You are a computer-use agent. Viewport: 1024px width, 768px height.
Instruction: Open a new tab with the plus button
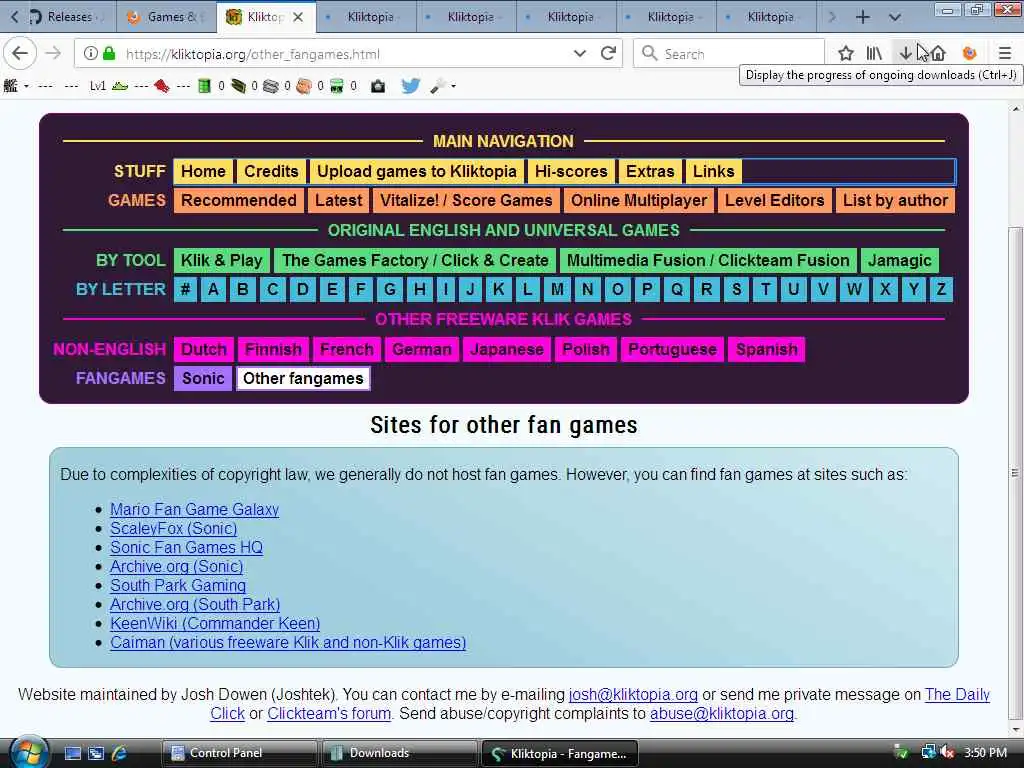(863, 17)
